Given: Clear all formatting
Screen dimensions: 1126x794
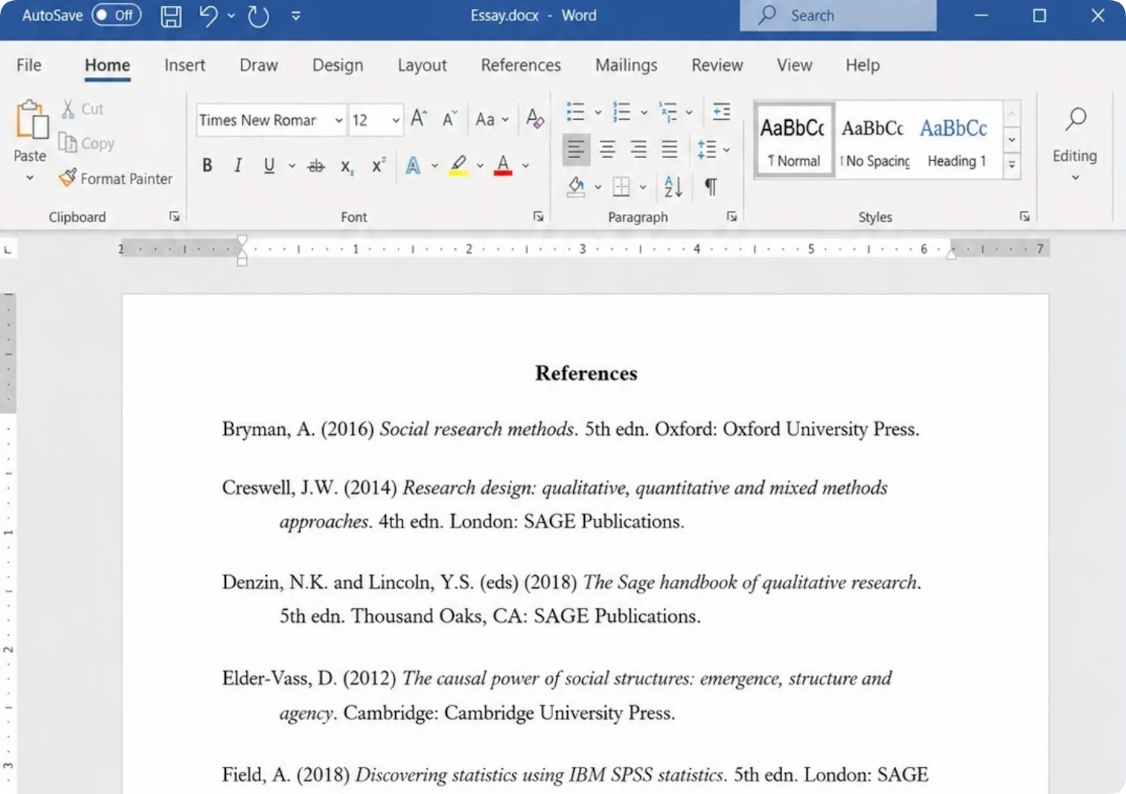Looking at the screenshot, I should [x=535, y=118].
